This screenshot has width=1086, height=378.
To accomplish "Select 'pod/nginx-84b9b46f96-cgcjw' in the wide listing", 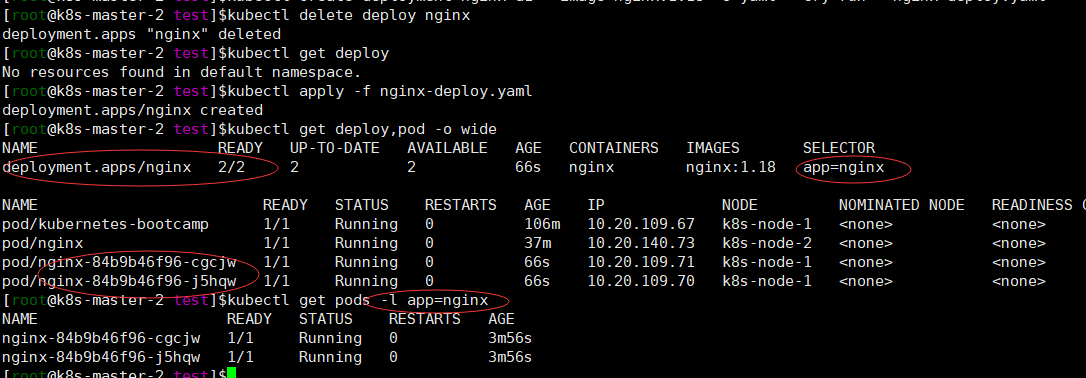I will (119, 262).
